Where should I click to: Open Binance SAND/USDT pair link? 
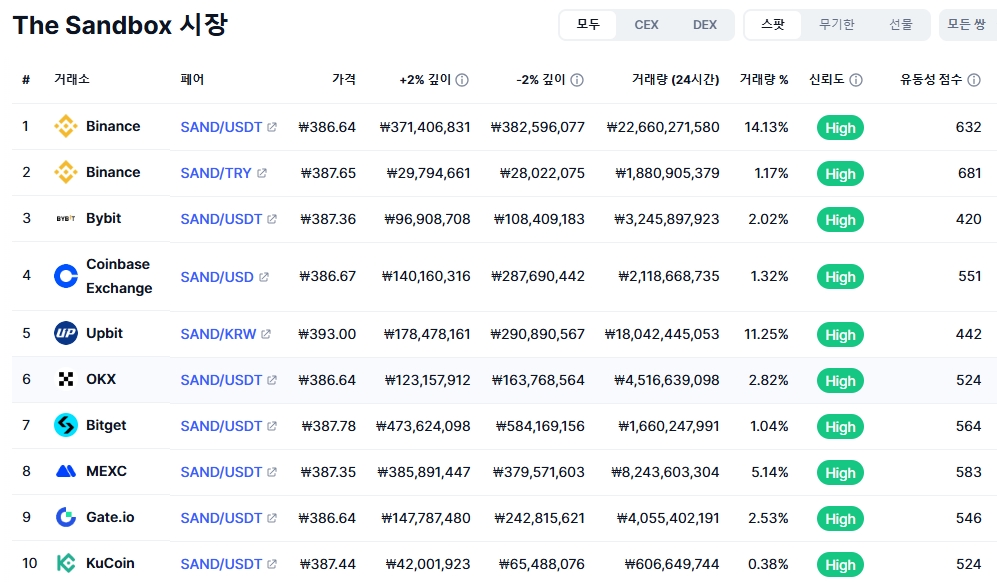(221, 127)
